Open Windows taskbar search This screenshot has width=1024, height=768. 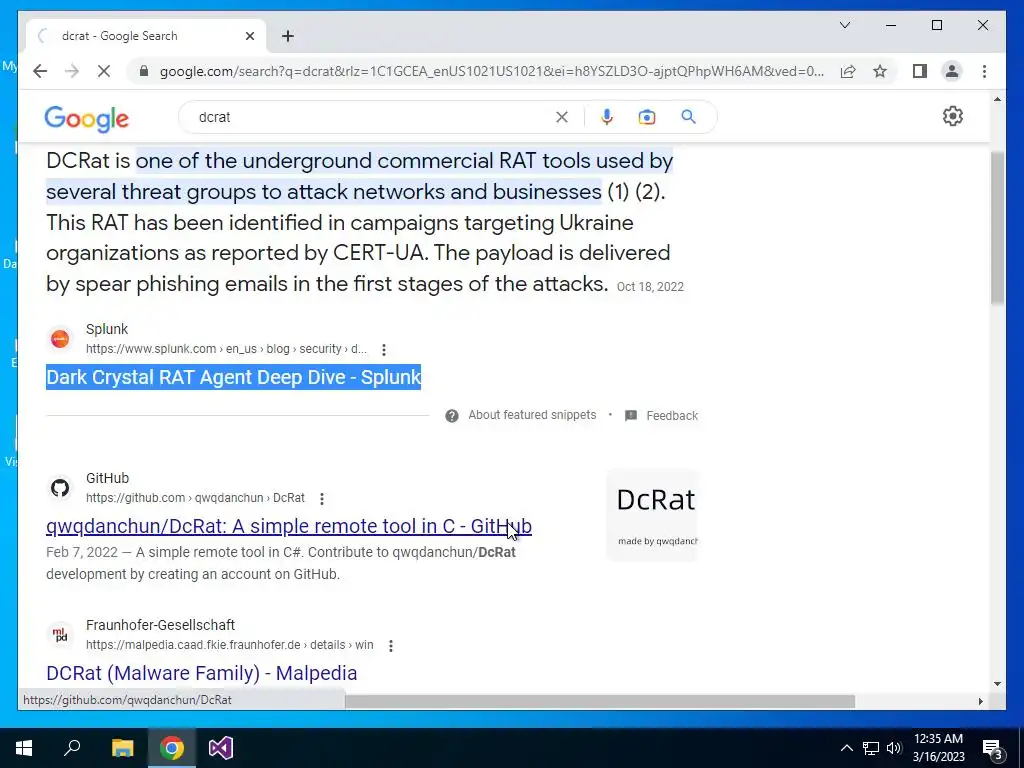[73, 748]
